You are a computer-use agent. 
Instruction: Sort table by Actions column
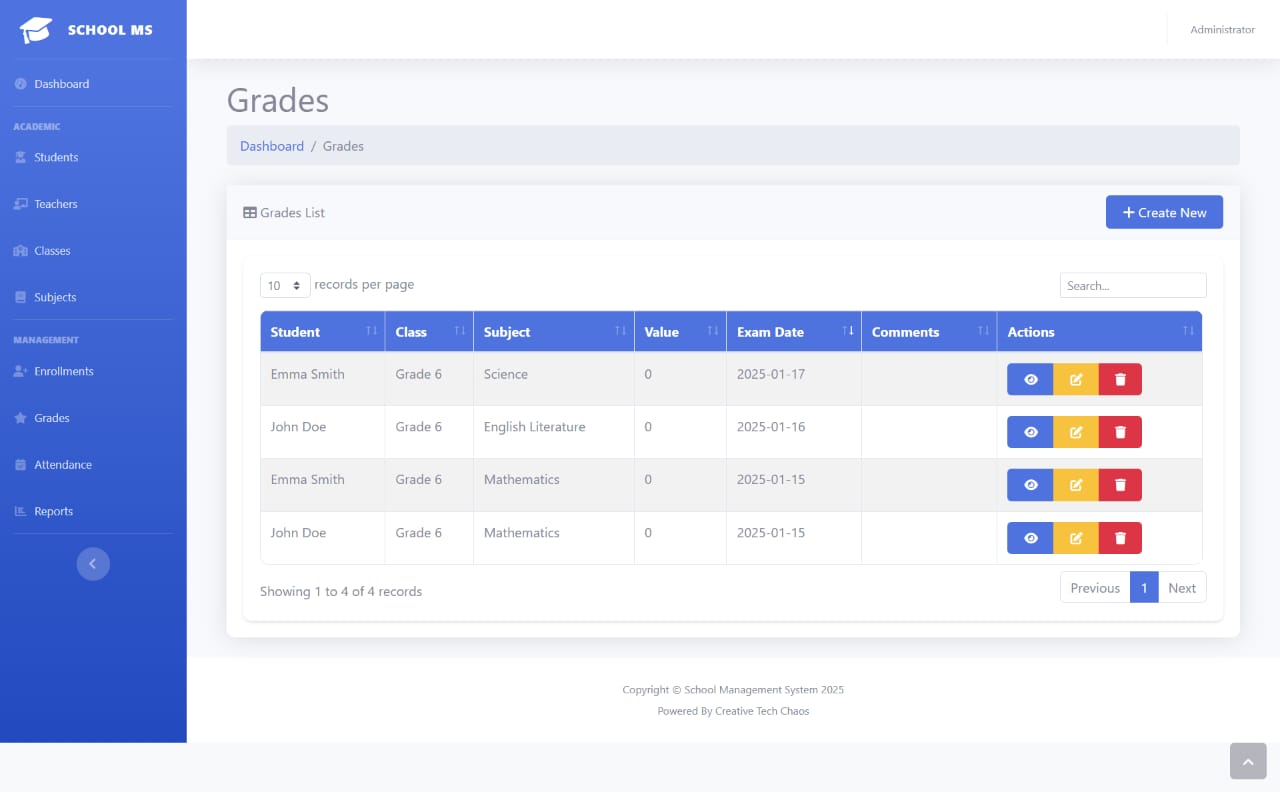1100,332
